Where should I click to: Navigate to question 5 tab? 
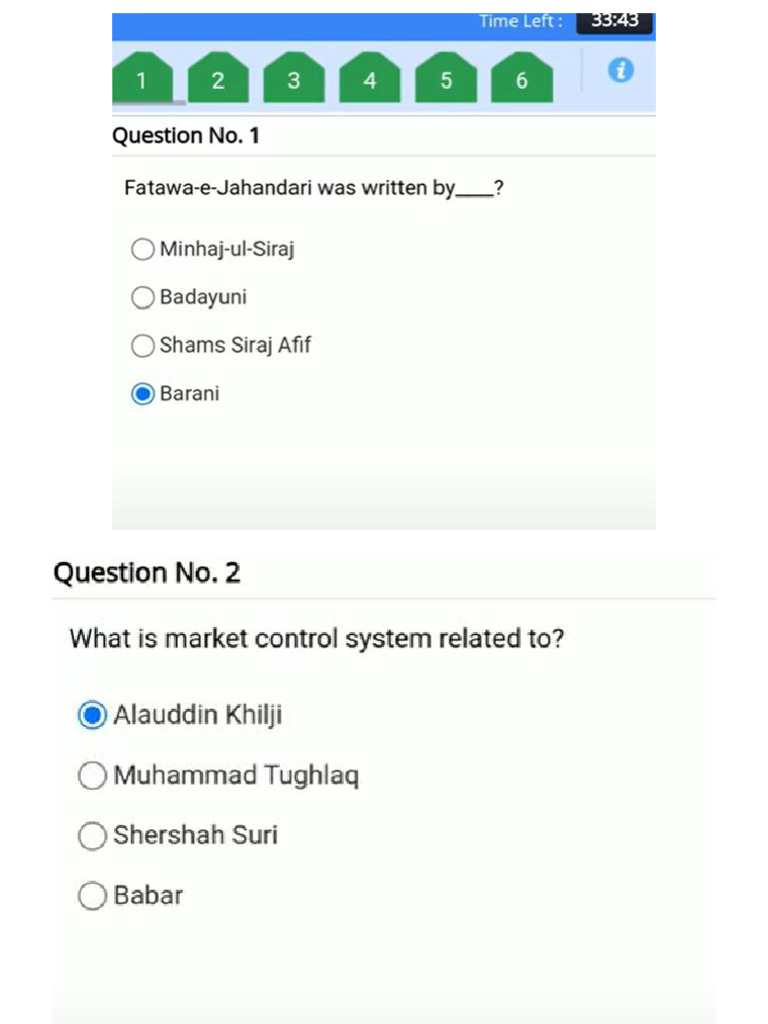[x=446, y=80]
